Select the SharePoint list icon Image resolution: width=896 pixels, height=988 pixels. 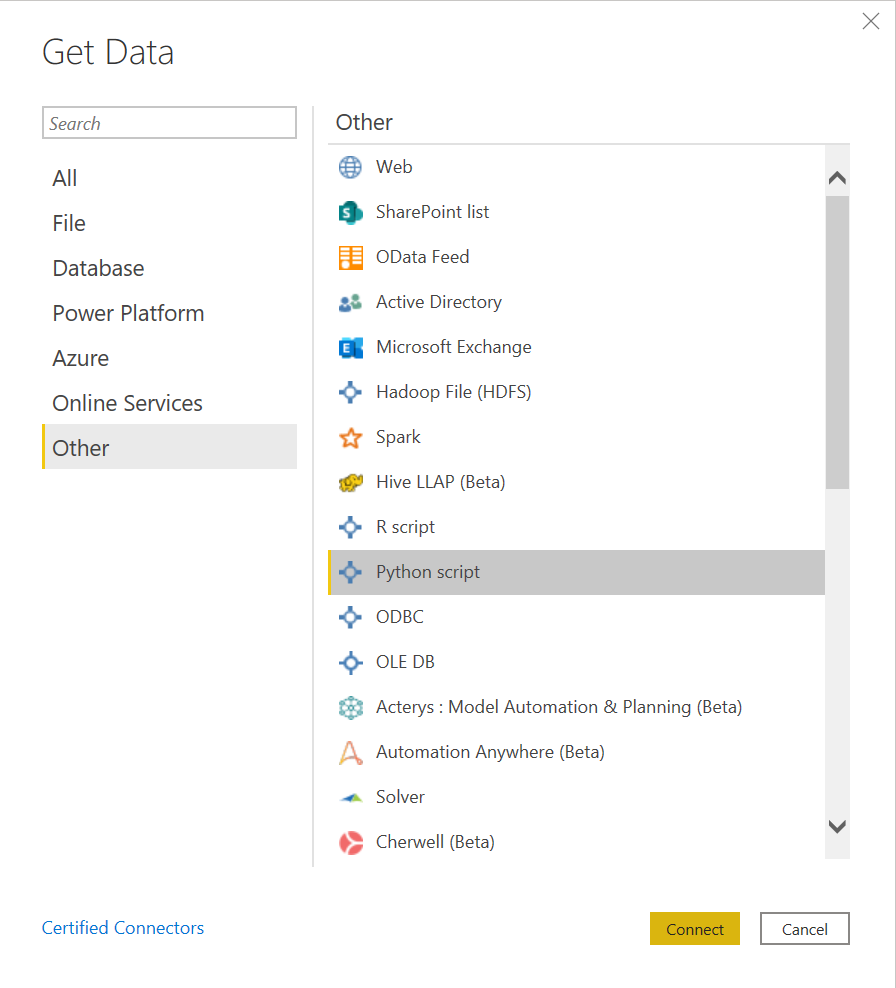(350, 212)
